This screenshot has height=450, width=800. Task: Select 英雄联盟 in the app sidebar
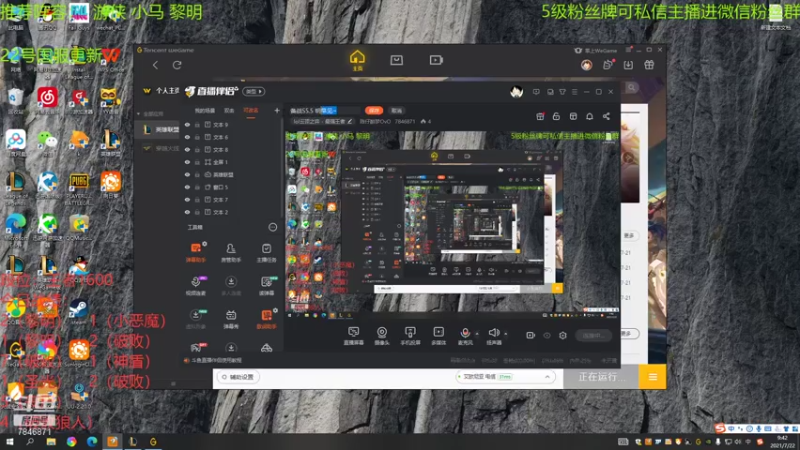pos(159,130)
